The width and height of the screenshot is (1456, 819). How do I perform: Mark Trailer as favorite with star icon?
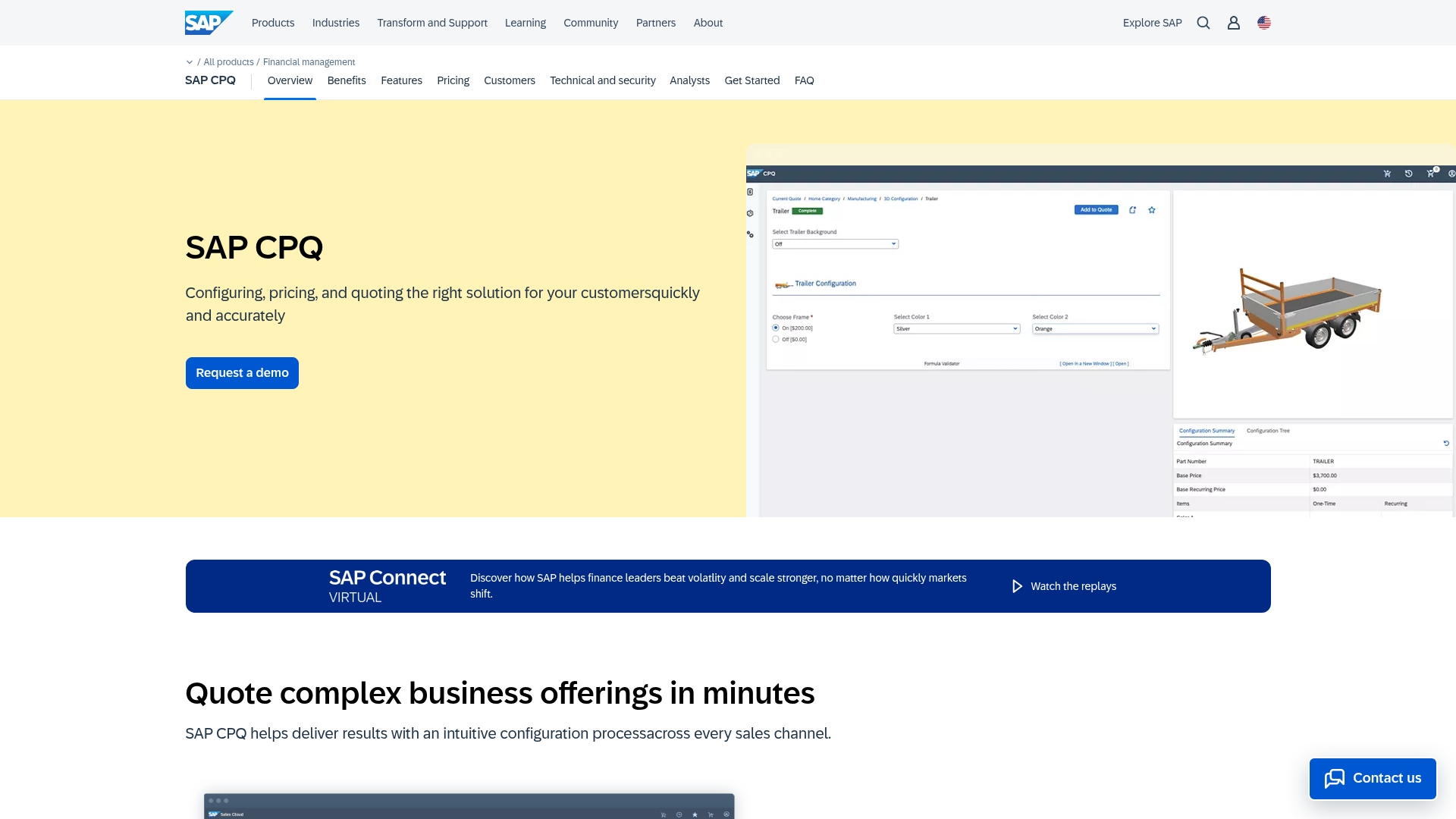(x=1151, y=210)
